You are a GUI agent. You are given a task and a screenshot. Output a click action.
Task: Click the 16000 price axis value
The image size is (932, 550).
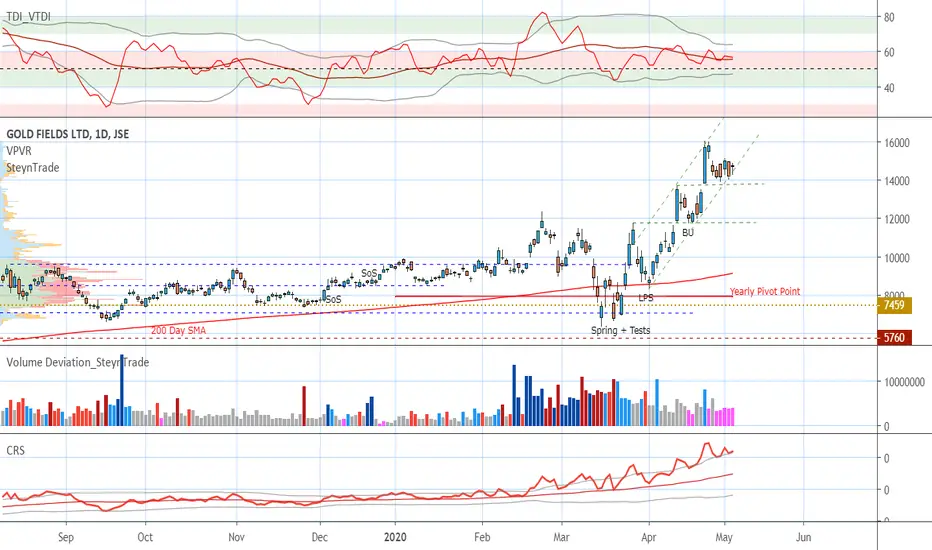[x=896, y=143]
